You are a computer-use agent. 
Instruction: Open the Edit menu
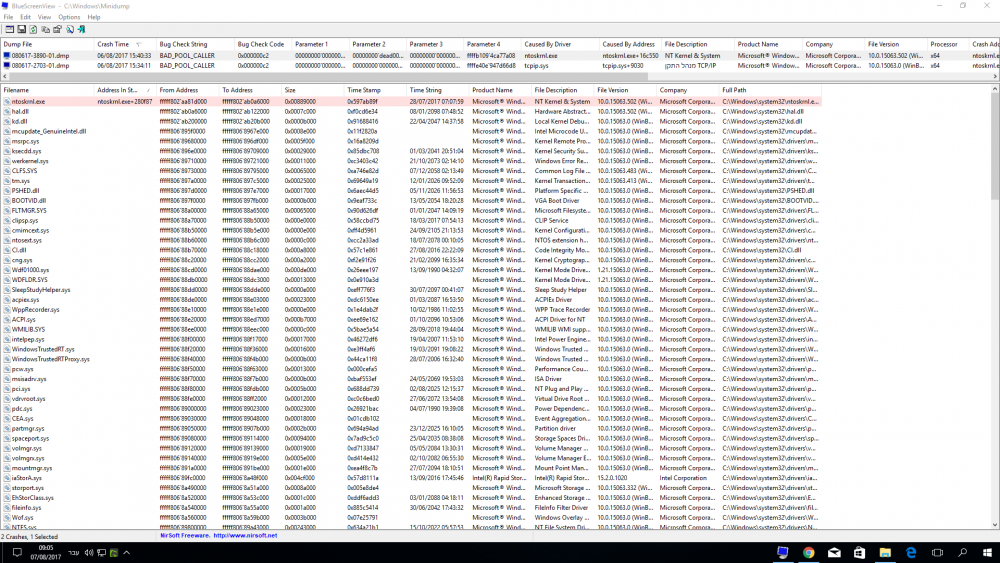(x=26, y=17)
